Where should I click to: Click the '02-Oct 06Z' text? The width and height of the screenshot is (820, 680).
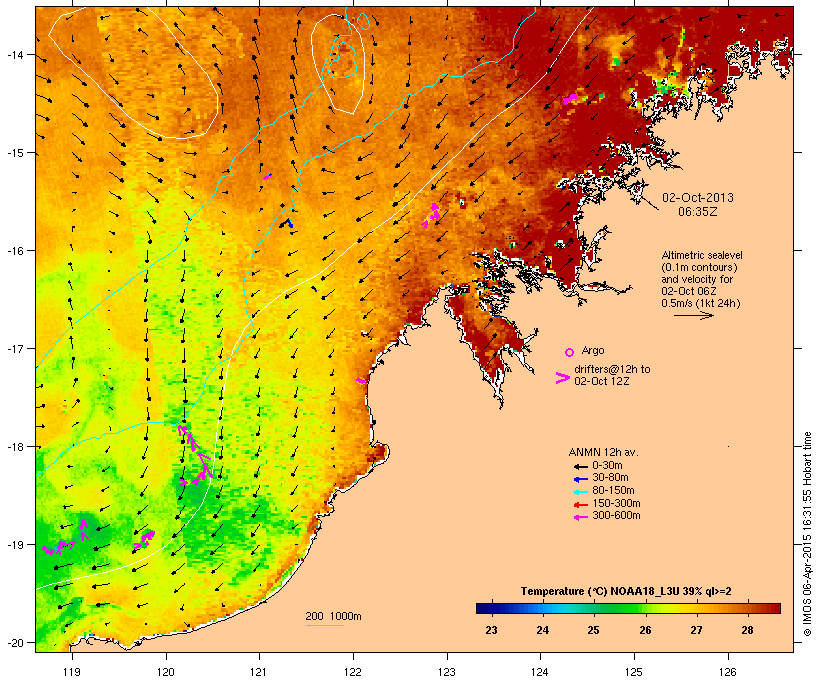(x=689, y=291)
